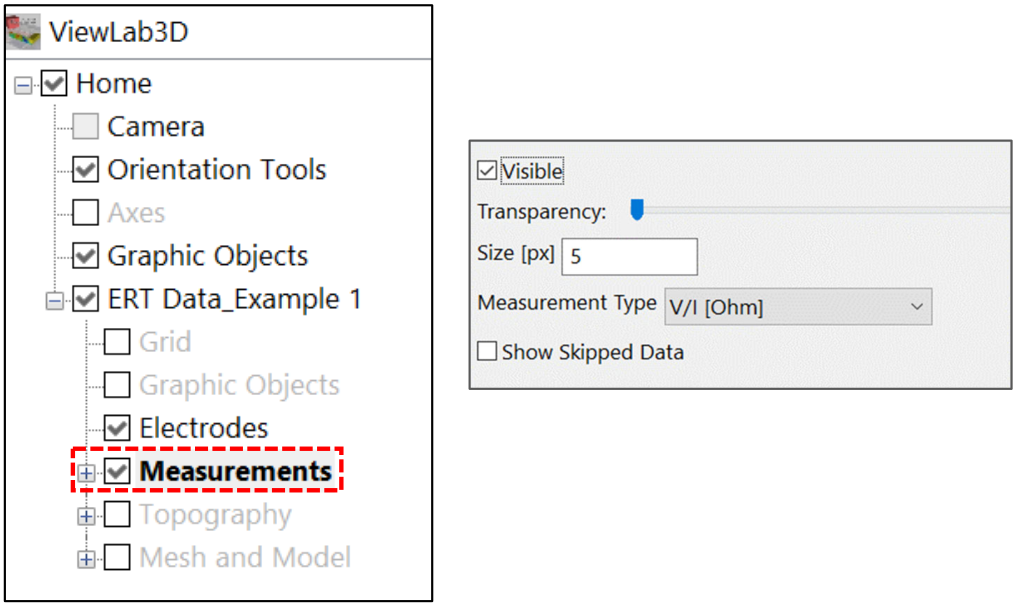
Task: Enable Show Skipped Data checkbox
Action: coord(487,352)
